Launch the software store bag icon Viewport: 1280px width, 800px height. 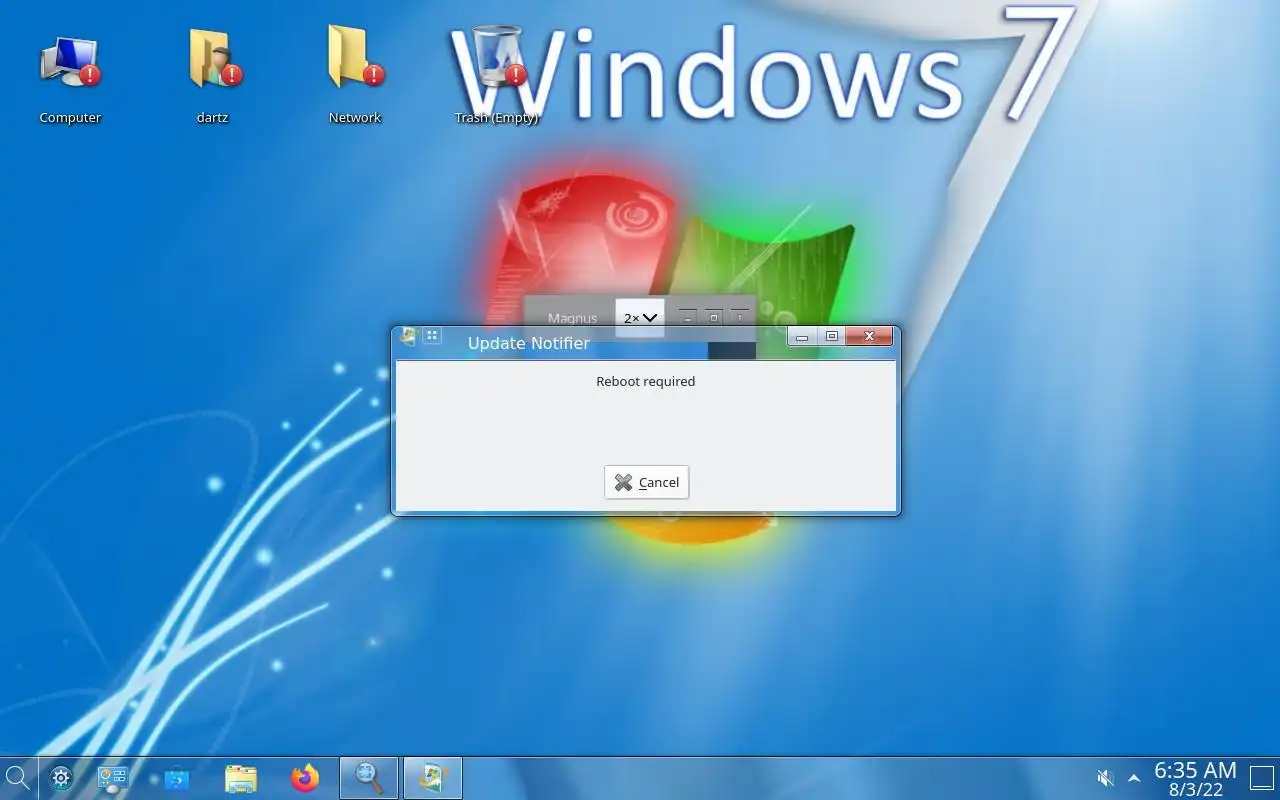point(177,778)
